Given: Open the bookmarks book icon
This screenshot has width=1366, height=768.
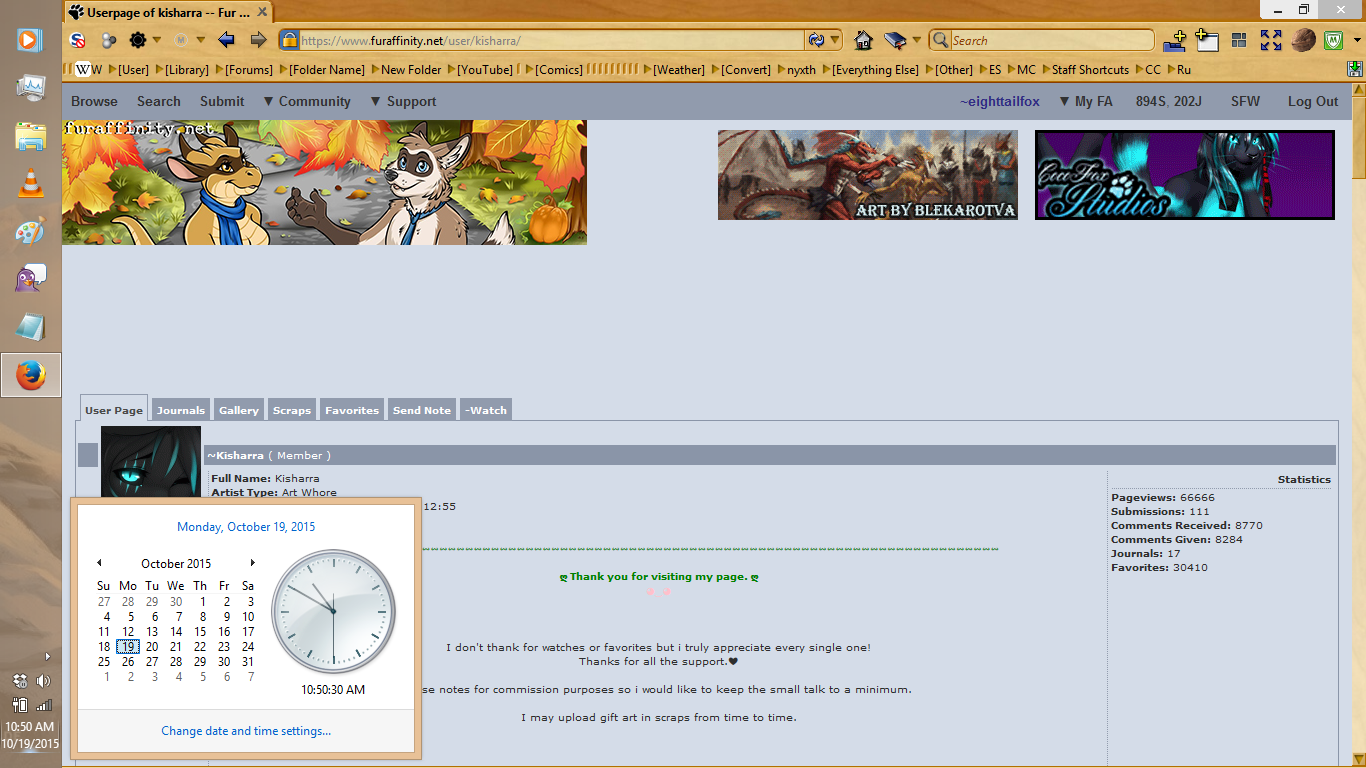Looking at the screenshot, I should point(894,40).
